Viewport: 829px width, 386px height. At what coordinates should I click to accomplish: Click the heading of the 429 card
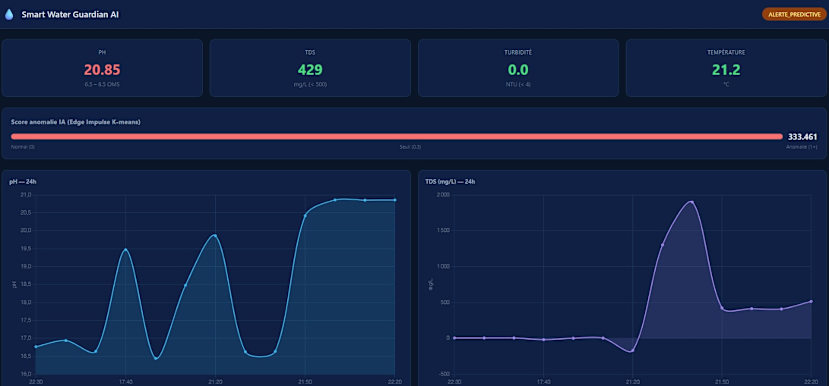tap(310, 52)
